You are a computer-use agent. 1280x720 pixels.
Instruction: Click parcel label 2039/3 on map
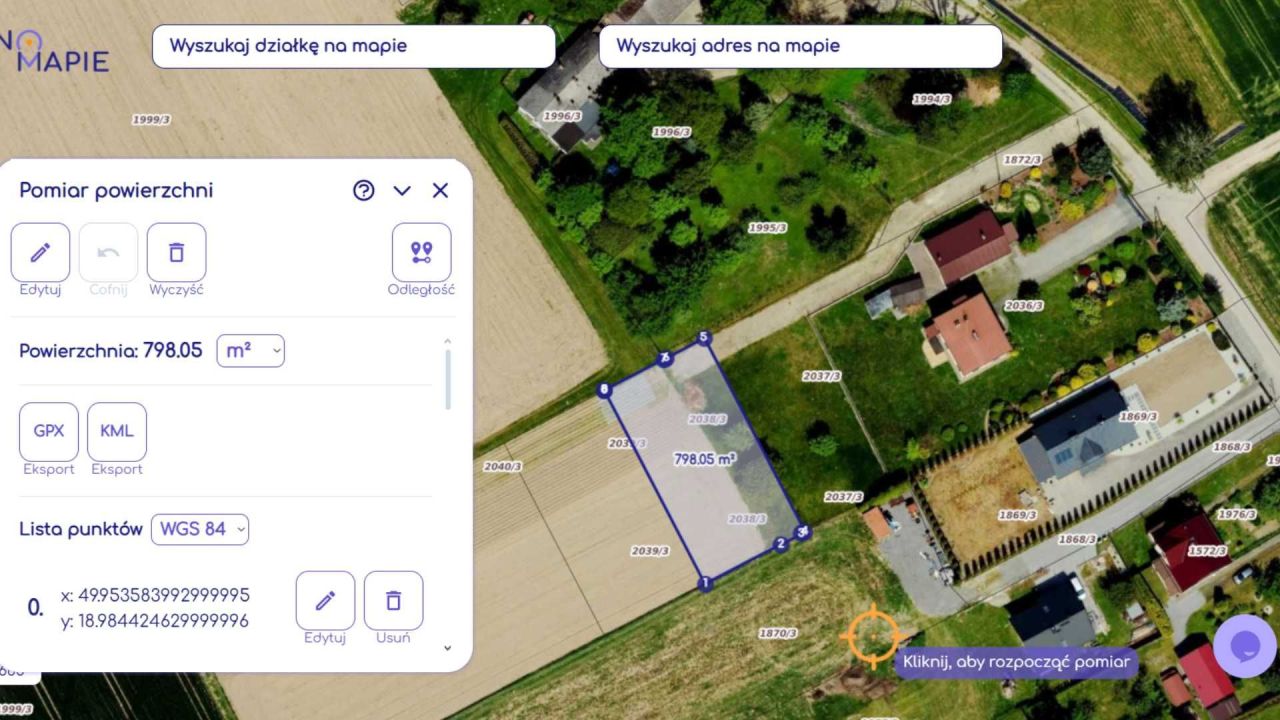click(650, 551)
